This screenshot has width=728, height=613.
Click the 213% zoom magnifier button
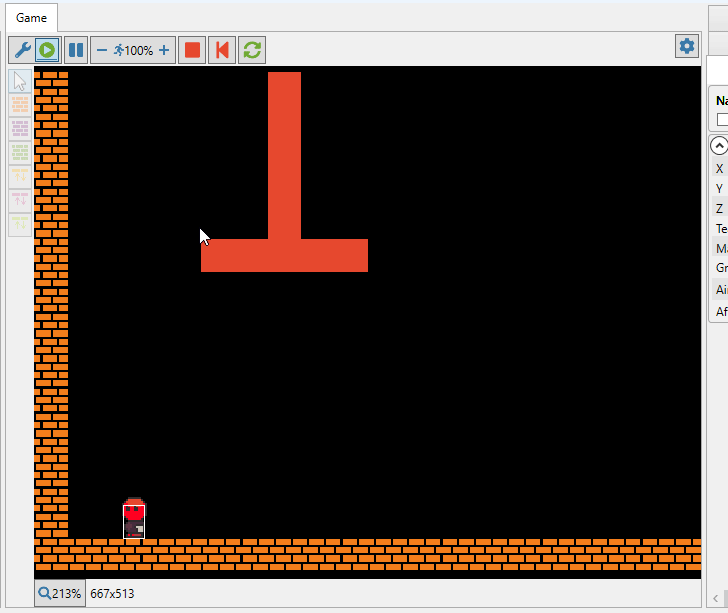point(59,594)
